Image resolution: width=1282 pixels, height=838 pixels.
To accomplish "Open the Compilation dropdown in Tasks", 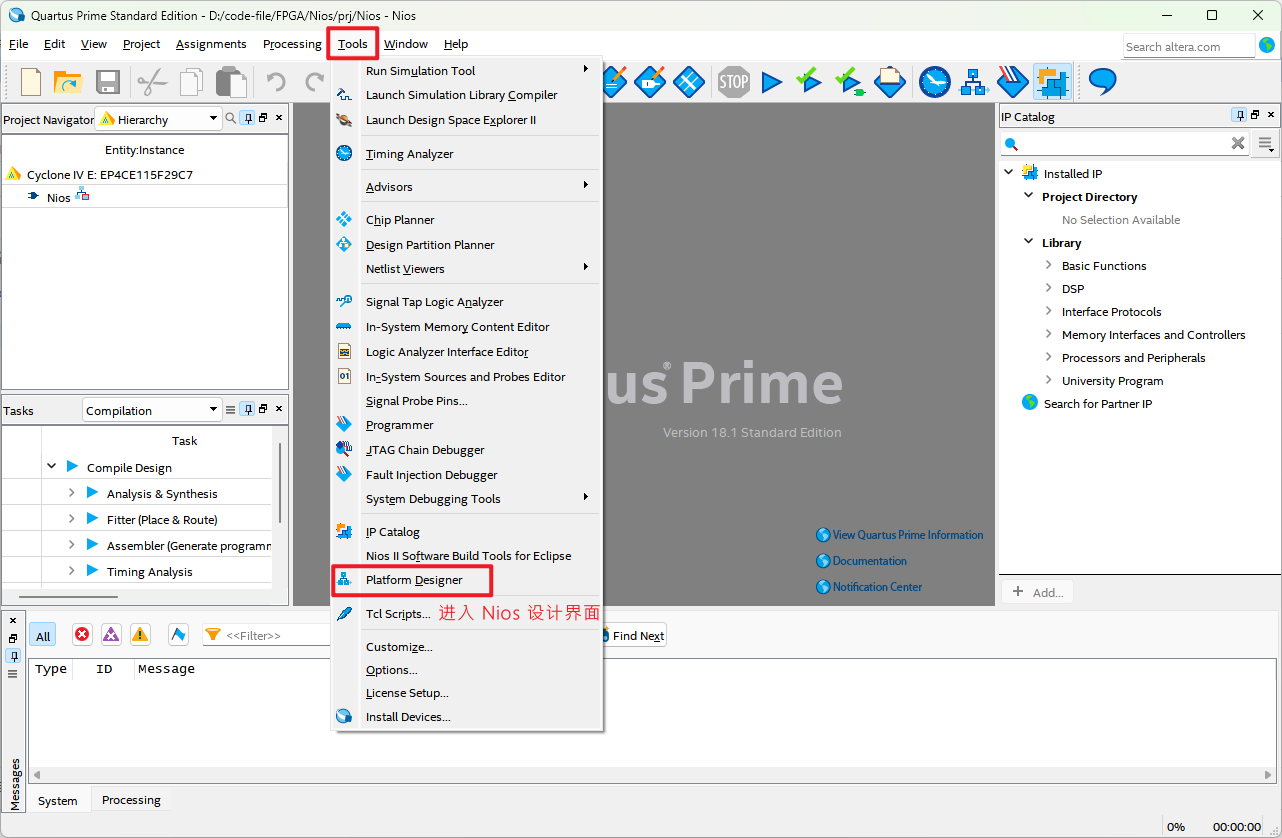I will tap(152, 410).
